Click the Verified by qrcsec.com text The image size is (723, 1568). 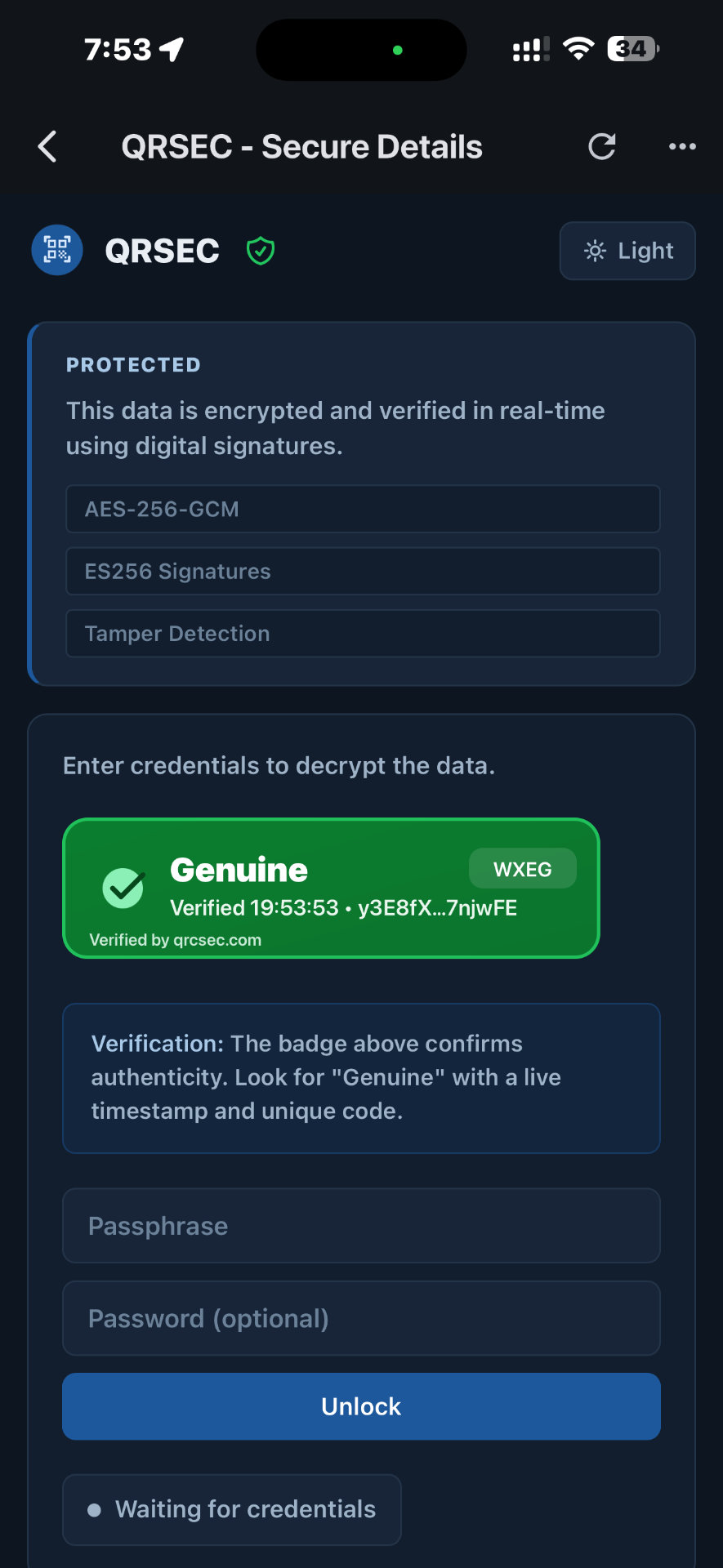[x=176, y=939]
